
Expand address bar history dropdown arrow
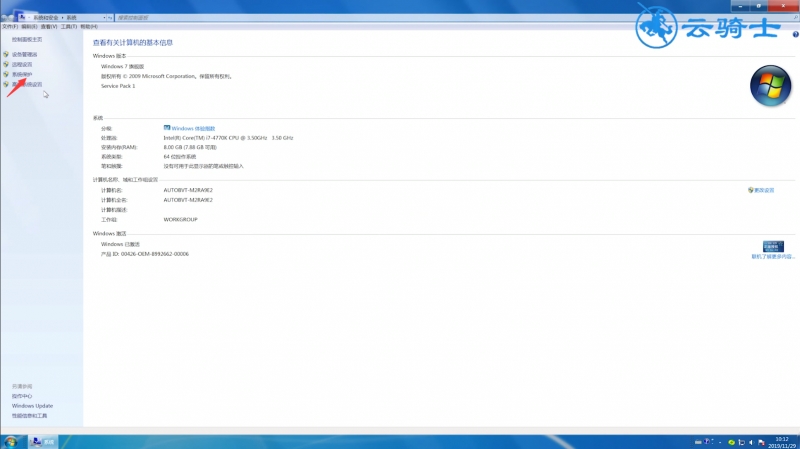[x=105, y=17]
